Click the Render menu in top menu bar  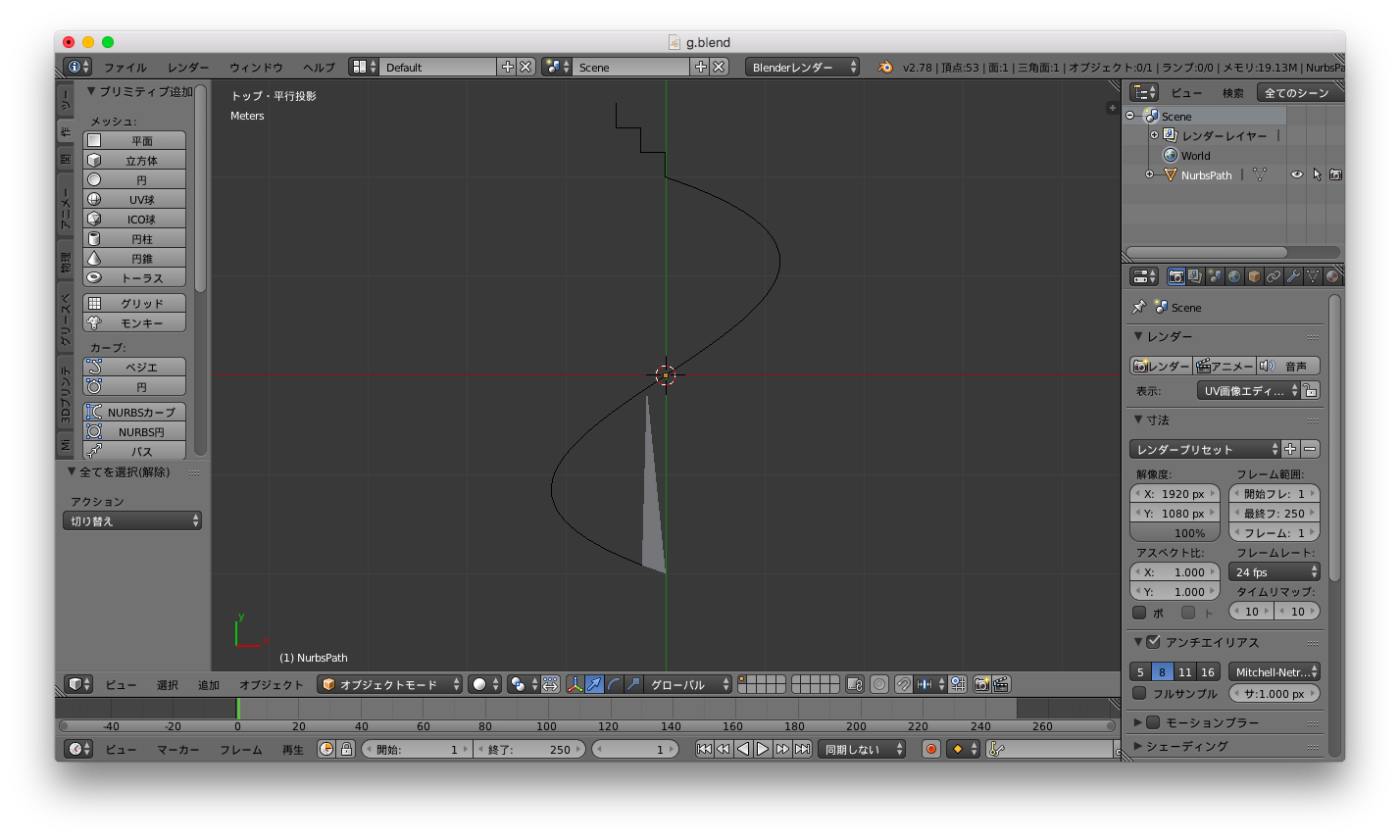(186, 67)
